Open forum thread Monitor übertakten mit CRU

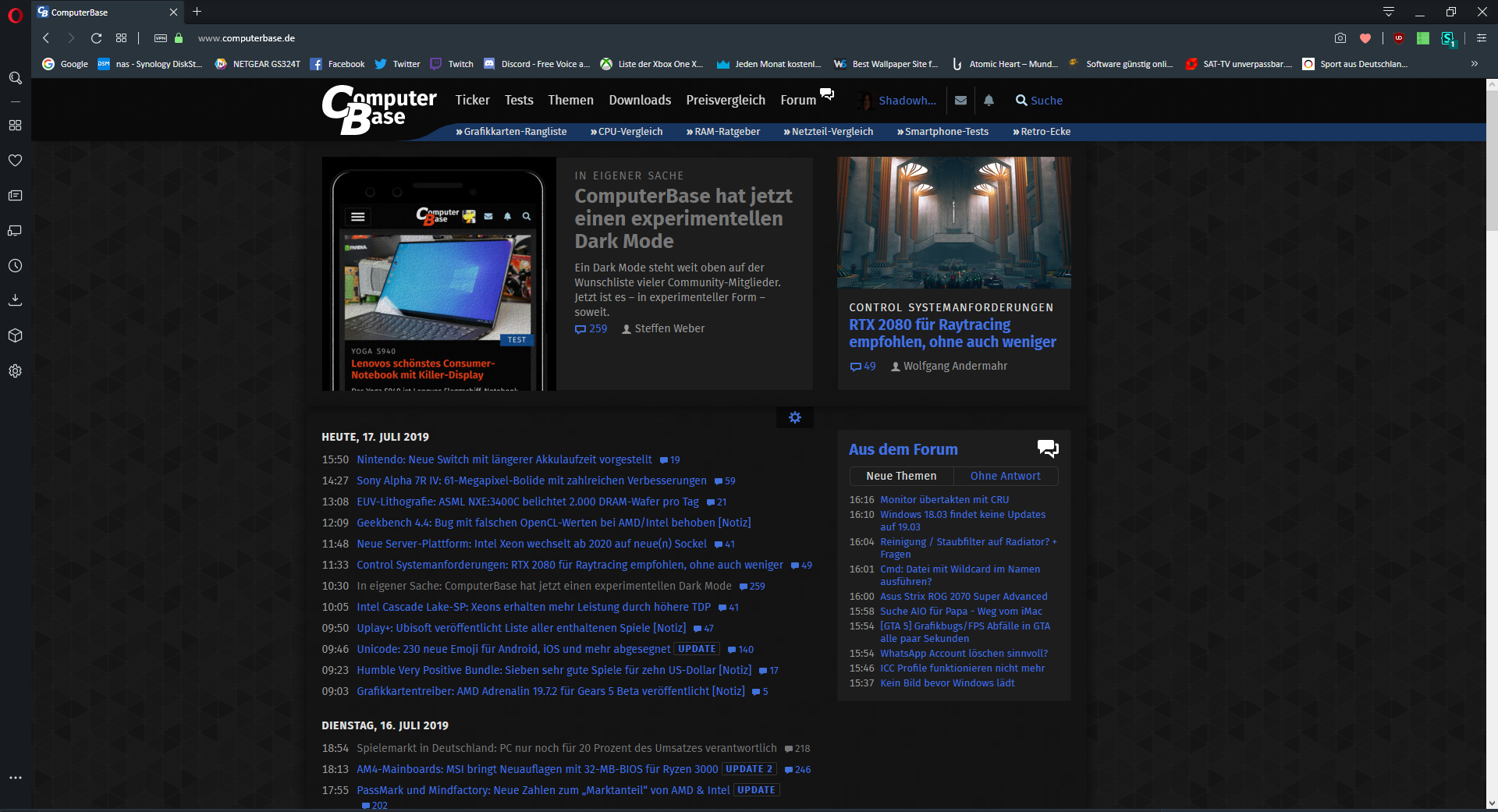click(x=945, y=500)
